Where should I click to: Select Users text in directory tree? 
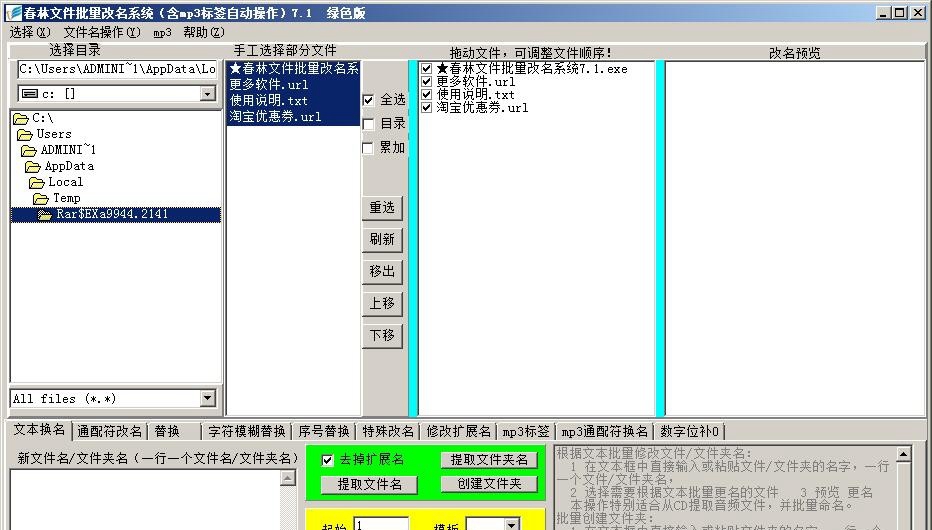(54, 134)
